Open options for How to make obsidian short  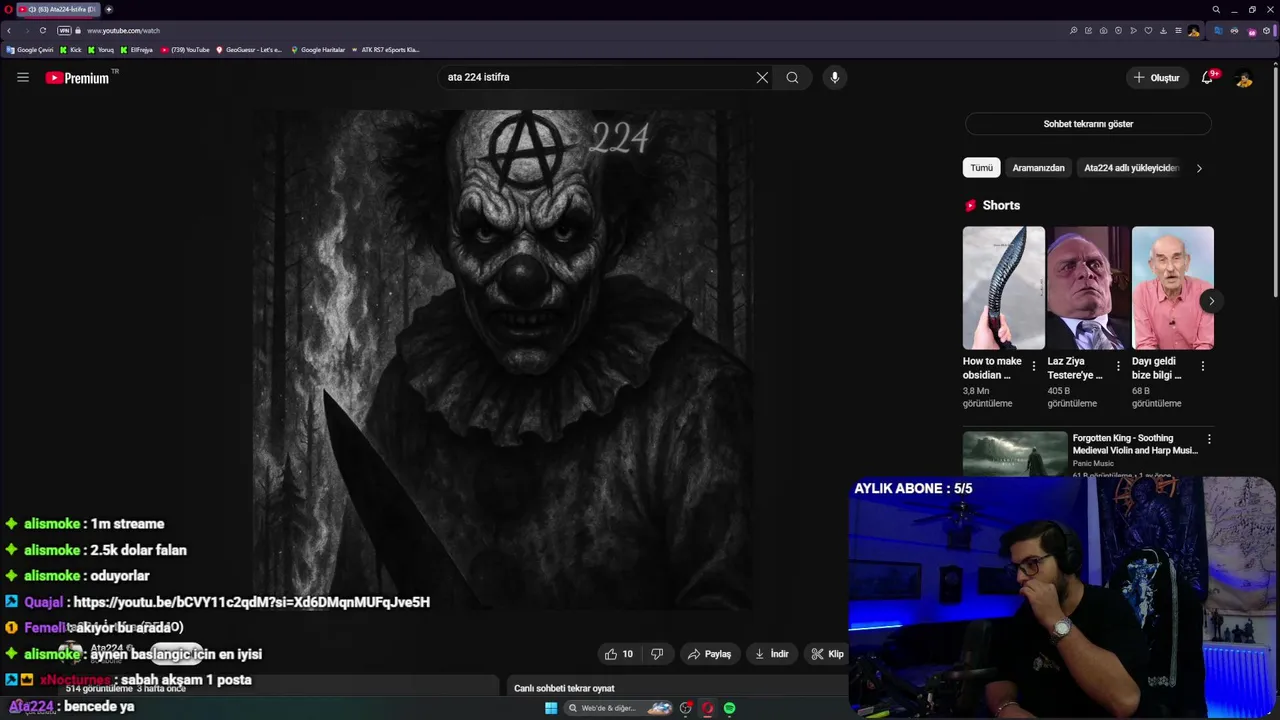pos(1033,367)
